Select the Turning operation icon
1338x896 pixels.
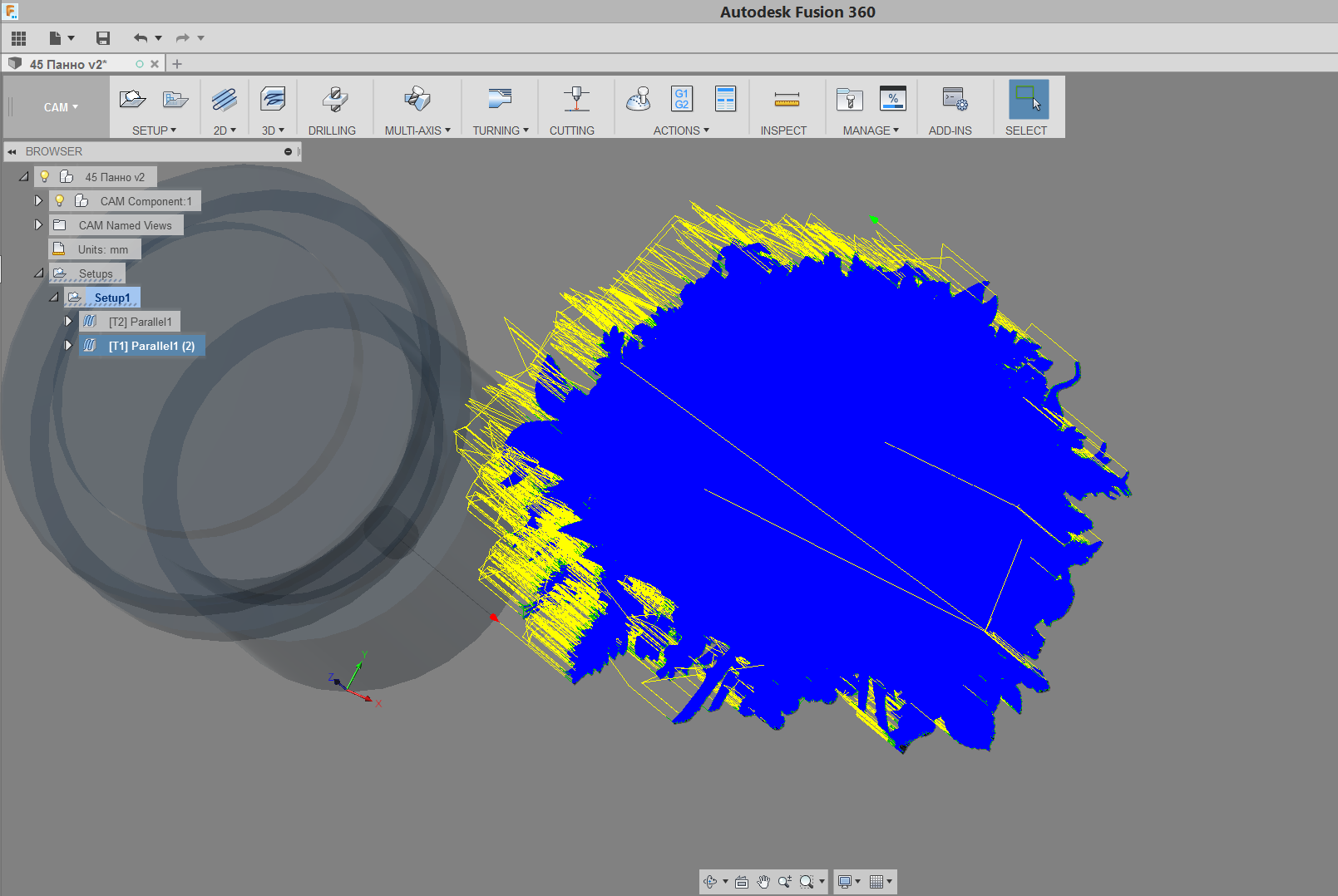click(500, 100)
